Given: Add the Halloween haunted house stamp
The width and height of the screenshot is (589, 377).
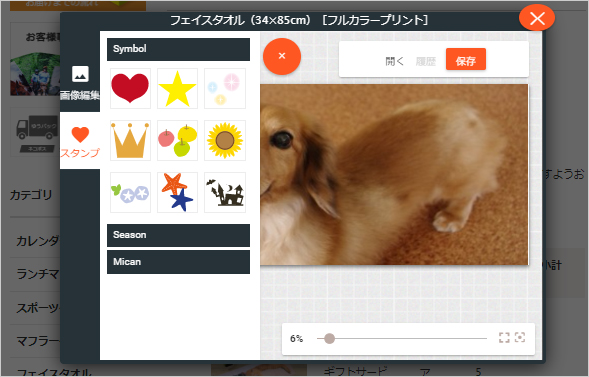Looking at the screenshot, I should click(225, 192).
